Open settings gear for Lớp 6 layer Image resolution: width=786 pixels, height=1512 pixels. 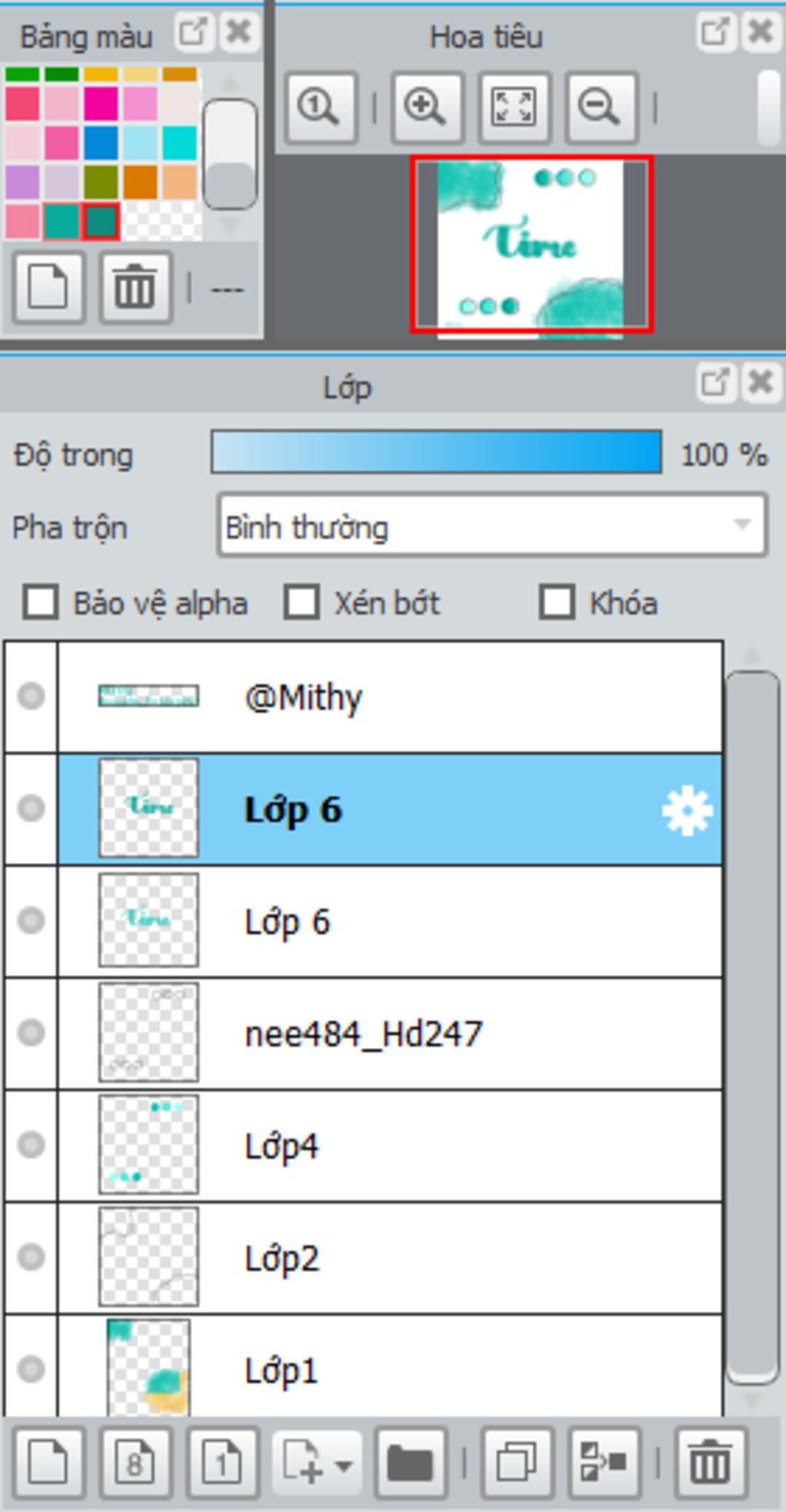pyautogui.click(x=687, y=810)
